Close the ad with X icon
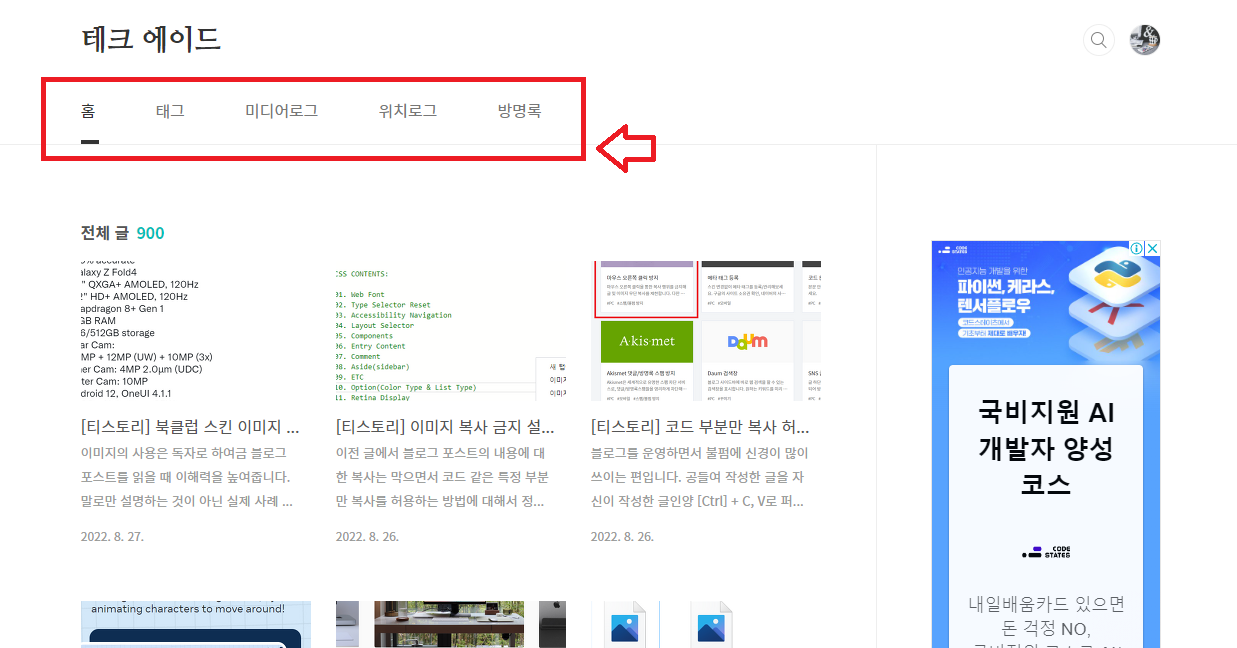Viewport: 1237px width, 648px height. tap(1152, 248)
